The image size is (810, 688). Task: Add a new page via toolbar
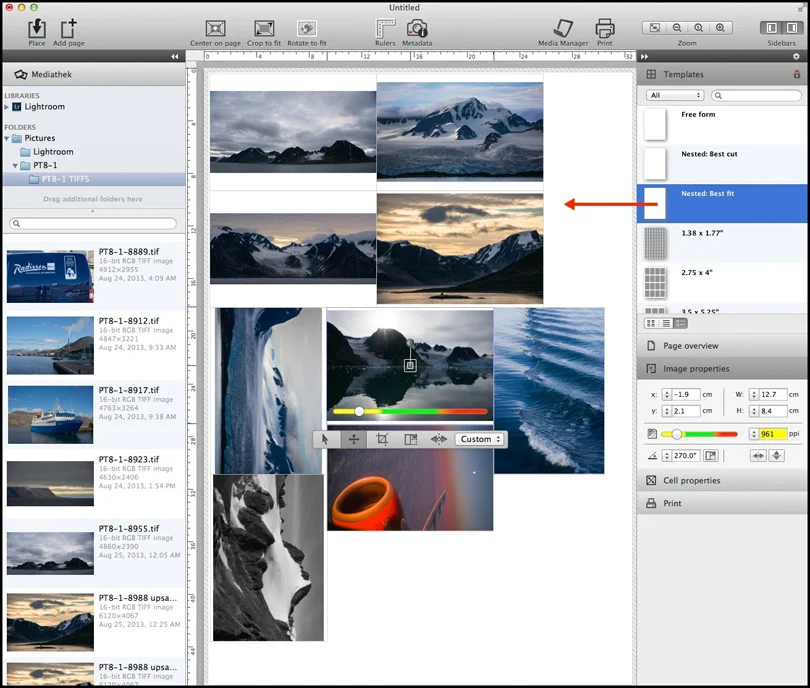point(68,28)
